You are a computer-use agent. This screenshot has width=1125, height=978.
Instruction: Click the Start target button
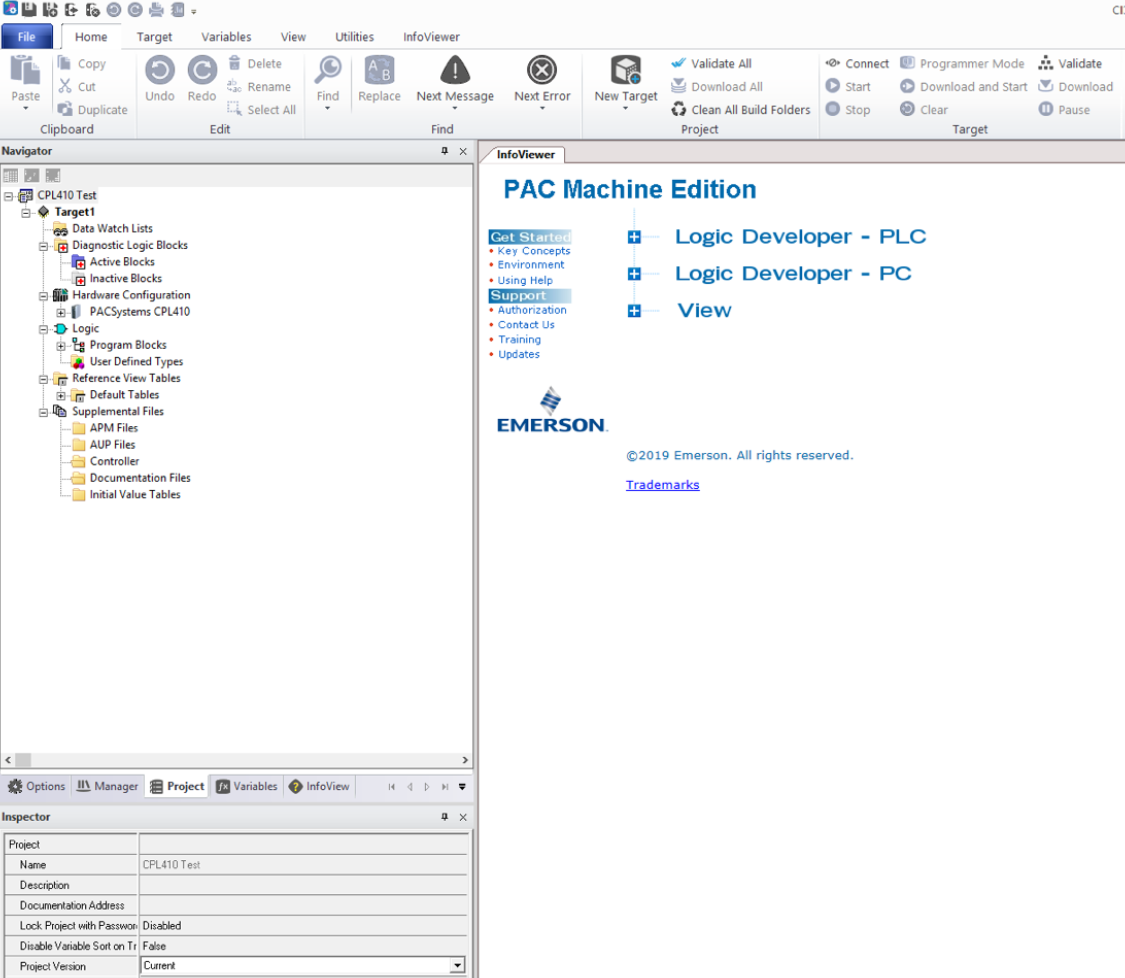pyautogui.click(x=848, y=86)
